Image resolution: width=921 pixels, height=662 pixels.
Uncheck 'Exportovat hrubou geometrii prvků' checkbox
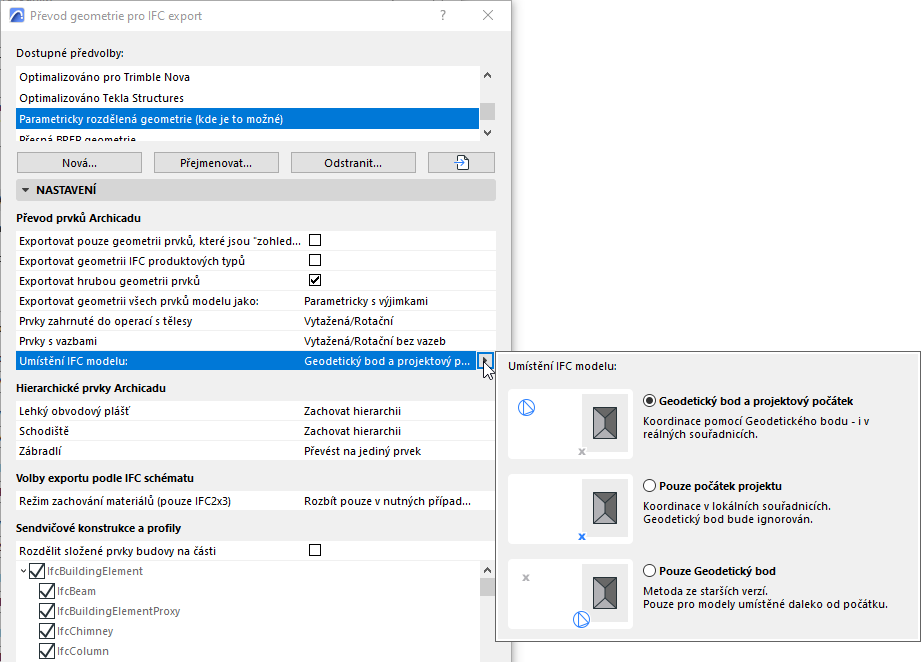pyautogui.click(x=315, y=280)
